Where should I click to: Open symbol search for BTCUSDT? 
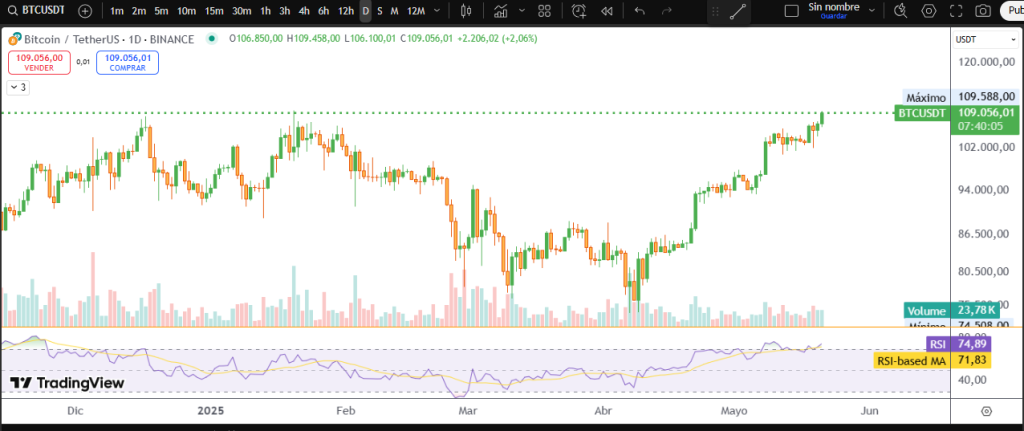(37, 10)
